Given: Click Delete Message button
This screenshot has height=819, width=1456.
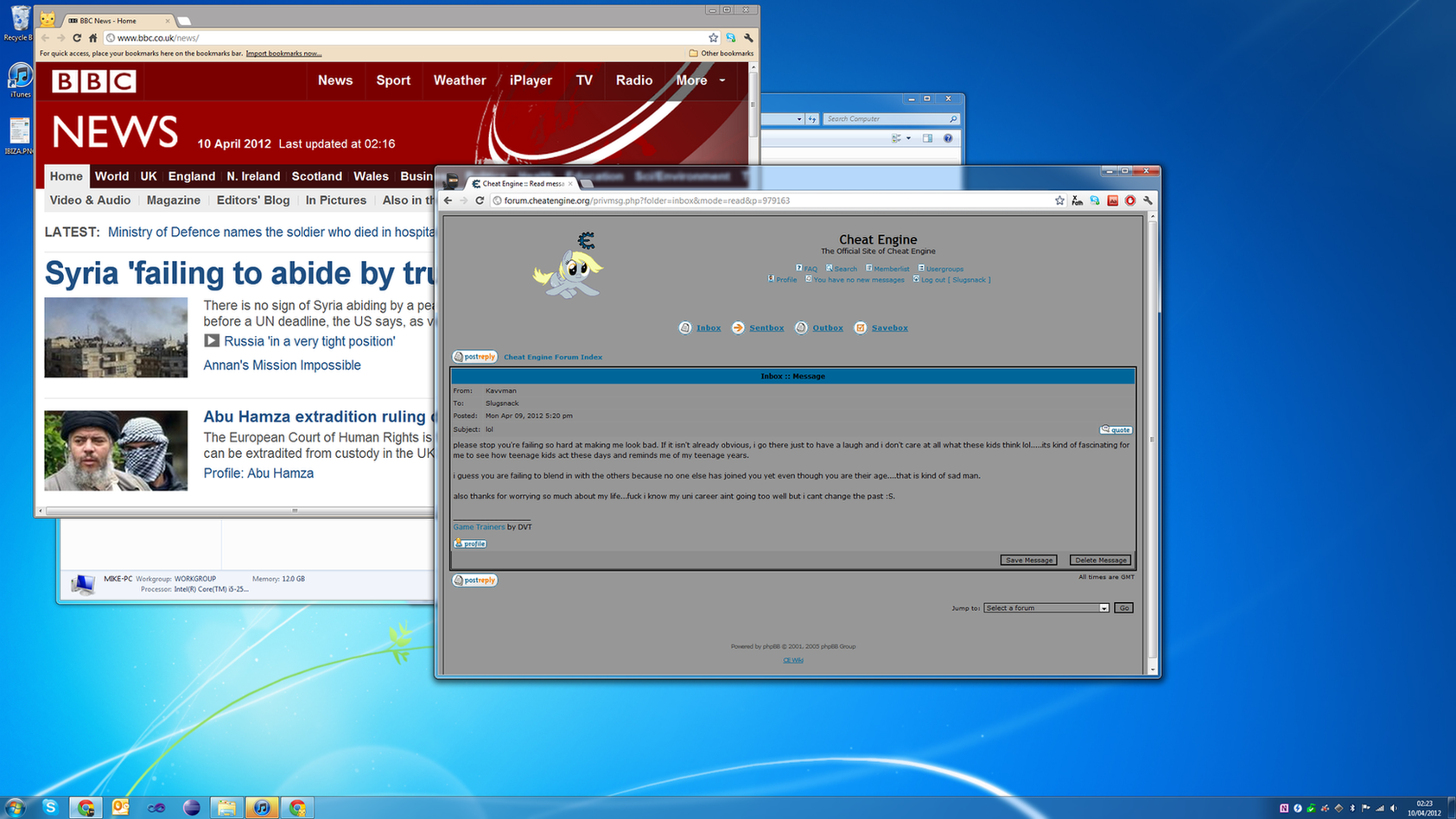Looking at the screenshot, I should [x=1100, y=560].
